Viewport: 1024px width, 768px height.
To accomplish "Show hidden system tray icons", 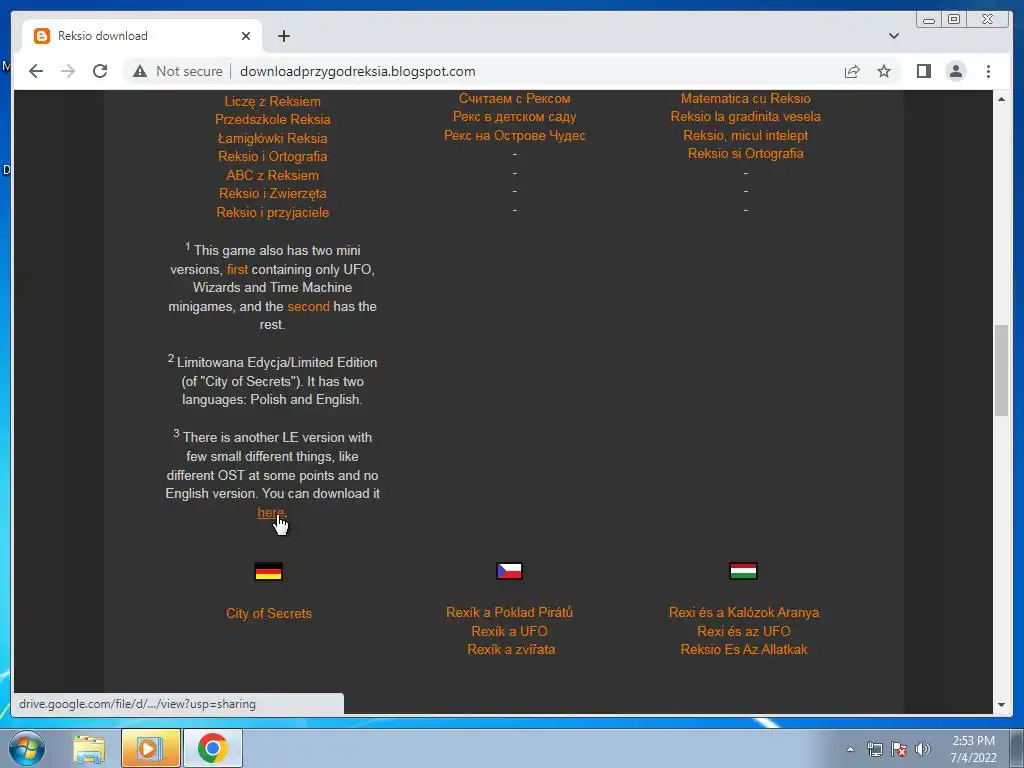I will (x=850, y=749).
